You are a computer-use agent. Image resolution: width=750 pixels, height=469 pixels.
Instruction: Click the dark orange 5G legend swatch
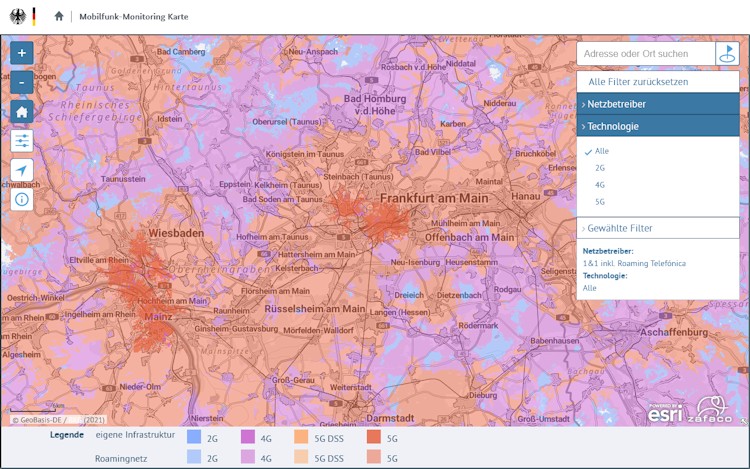point(374,437)
